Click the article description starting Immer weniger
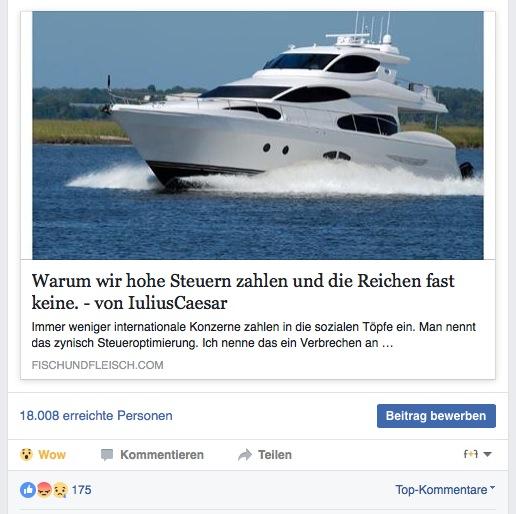This screenshot has height=514, width=516. pyautogui.click(x=253, y=335)
